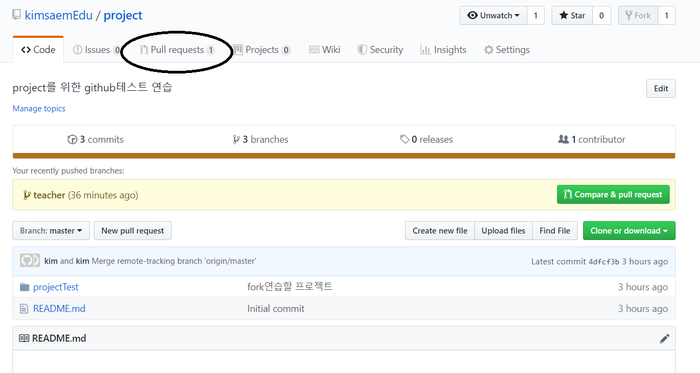Open the Branch: master dropdown
Viewport: 700px width, 373px height.
pyautogui.click(x=51, y=231)
